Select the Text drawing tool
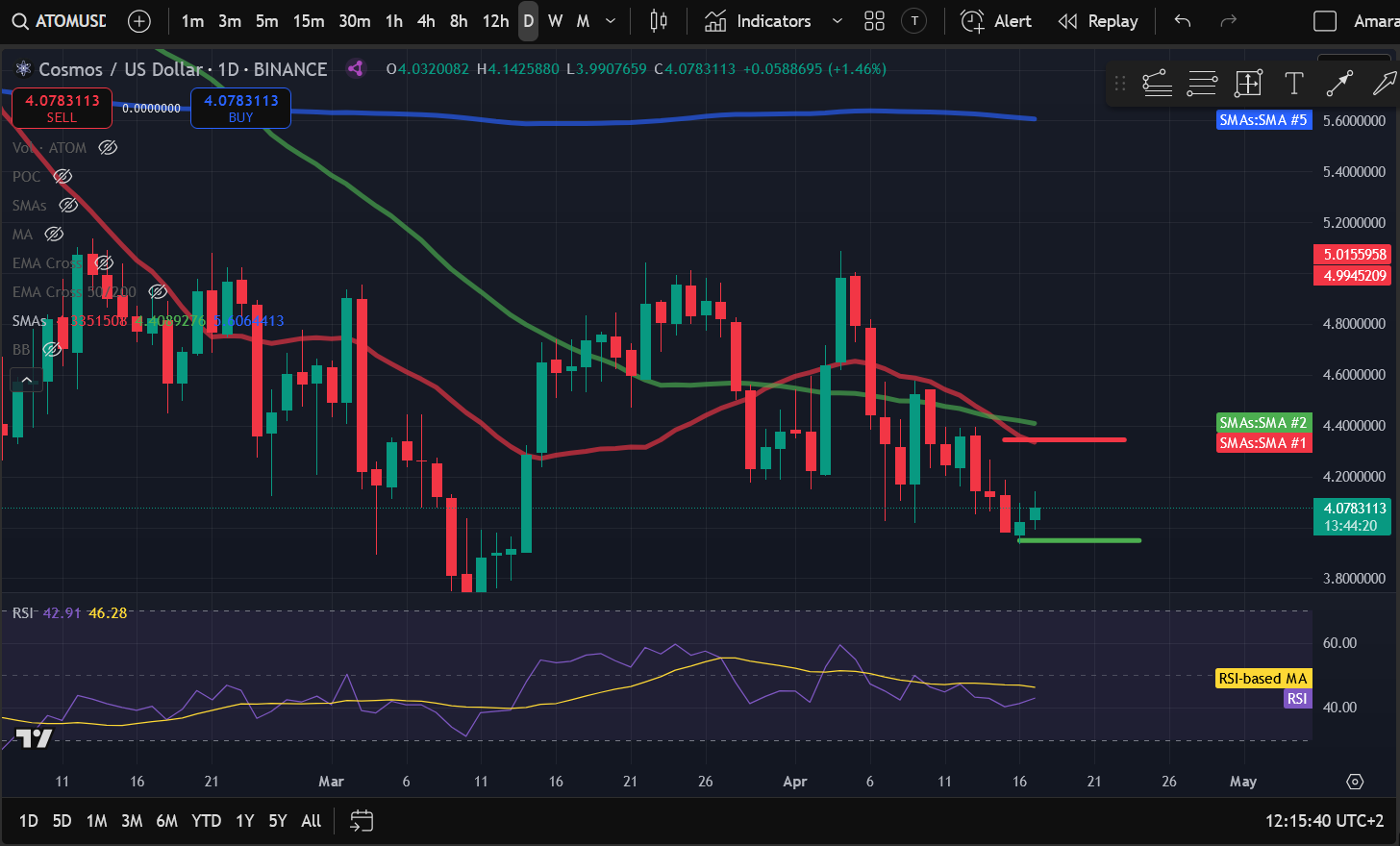This screenshot has width=1400, height=846. point(1293,85)
